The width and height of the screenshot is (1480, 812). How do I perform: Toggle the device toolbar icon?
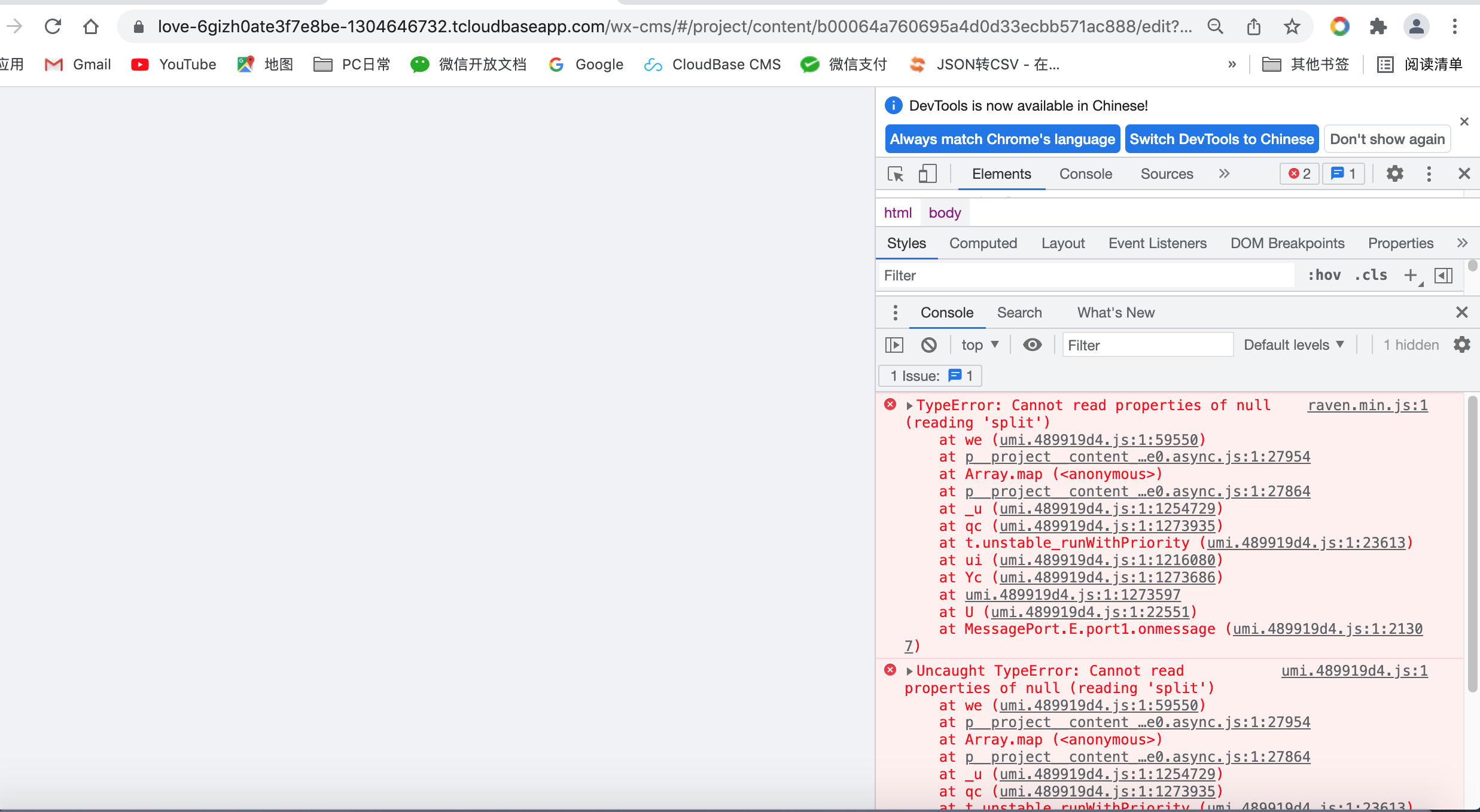(x=927, y=174)
